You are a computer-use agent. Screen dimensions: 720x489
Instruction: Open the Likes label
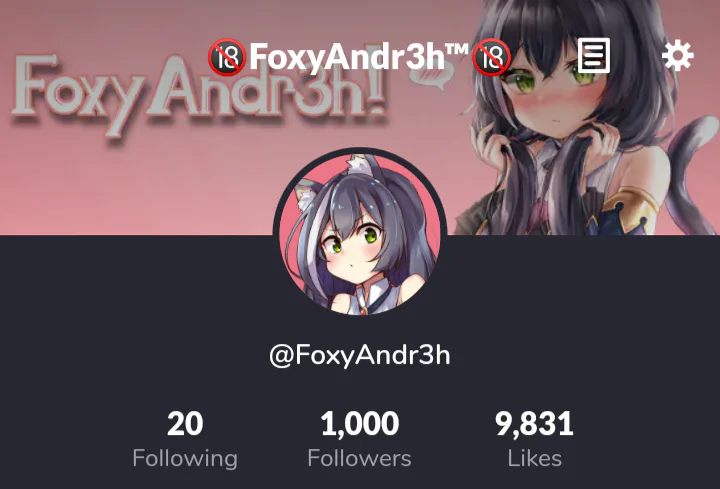(534, 458)
